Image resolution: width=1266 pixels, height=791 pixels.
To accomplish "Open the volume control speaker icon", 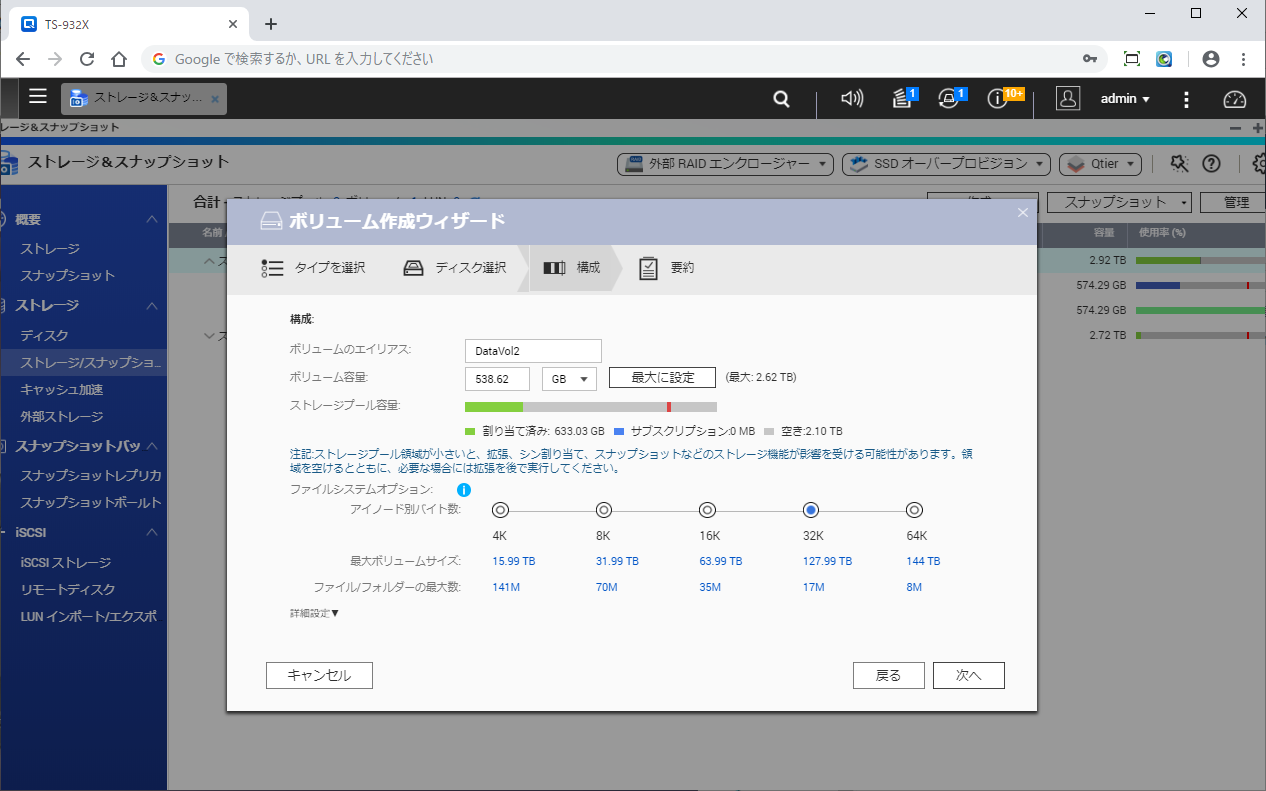I will tap(852, 99).
